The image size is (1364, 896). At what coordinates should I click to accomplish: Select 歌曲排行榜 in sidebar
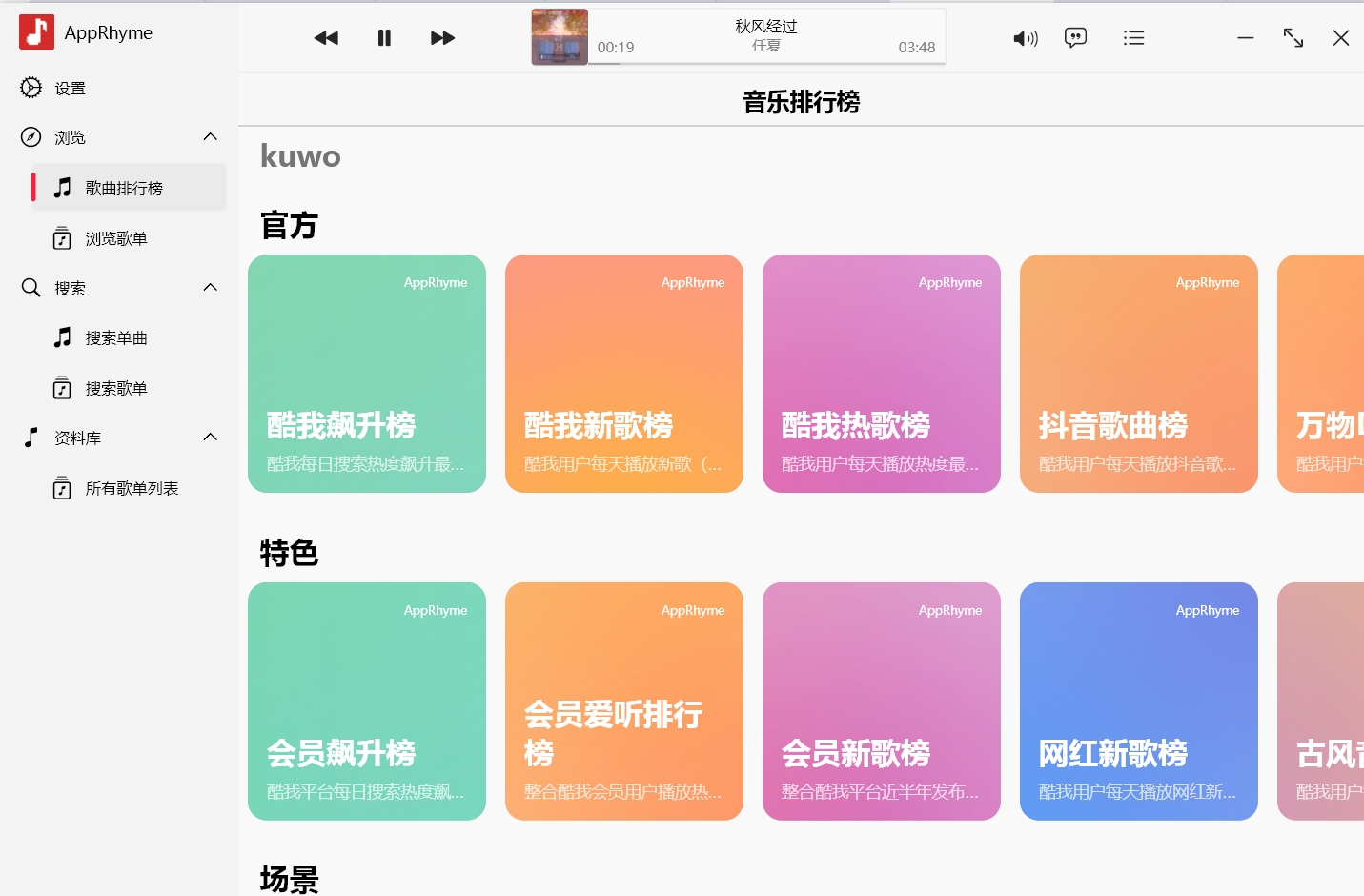[x=129, y=188]
